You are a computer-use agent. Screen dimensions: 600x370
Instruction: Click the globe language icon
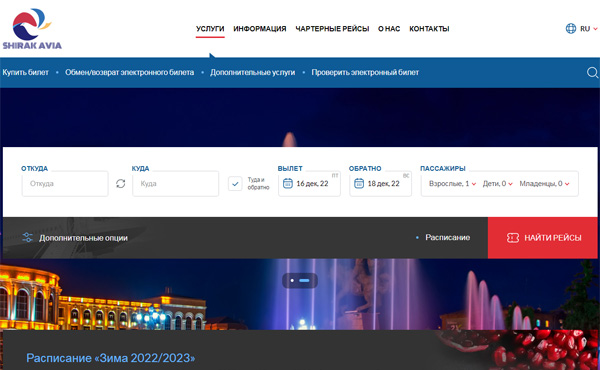(571, 29)
